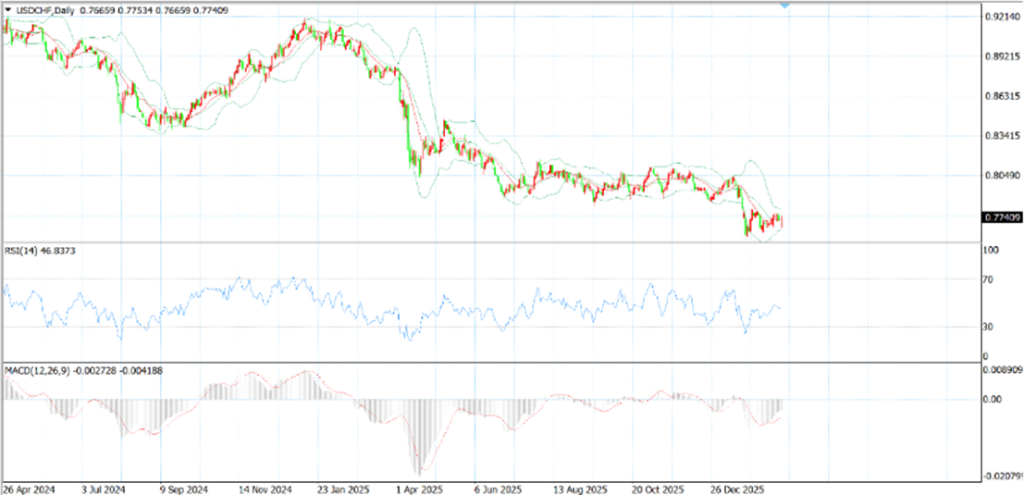Select the 0.83415 price scale value
Viewport: 1024px width, 495px height.
1002,136
